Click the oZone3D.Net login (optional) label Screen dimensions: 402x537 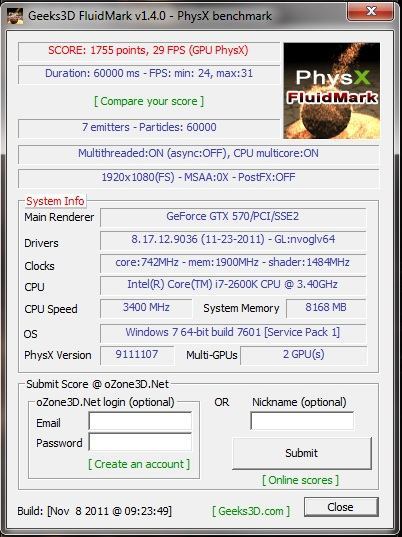click(x=105, y=402)
